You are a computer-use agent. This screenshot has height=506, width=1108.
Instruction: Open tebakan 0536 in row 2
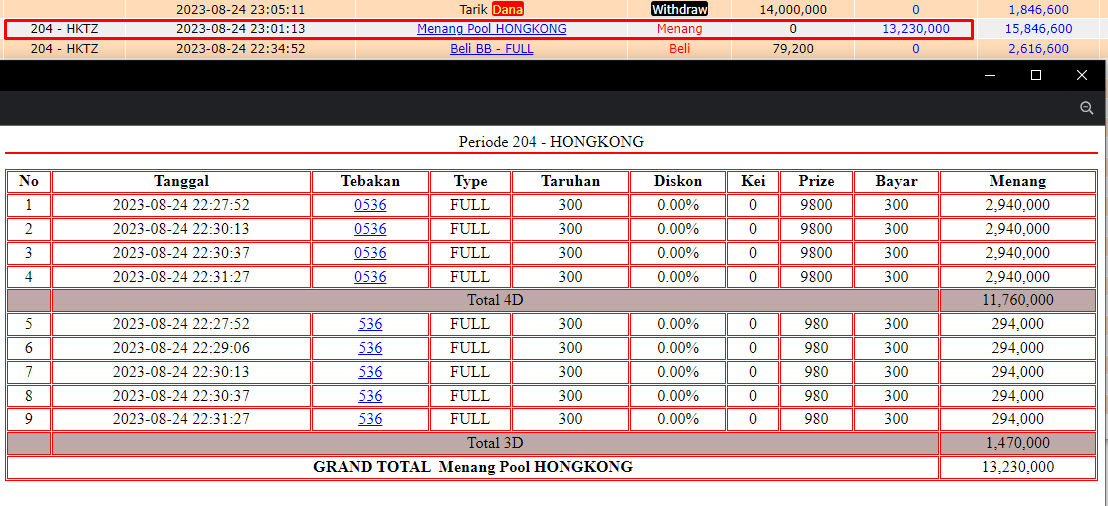point(370,229)
